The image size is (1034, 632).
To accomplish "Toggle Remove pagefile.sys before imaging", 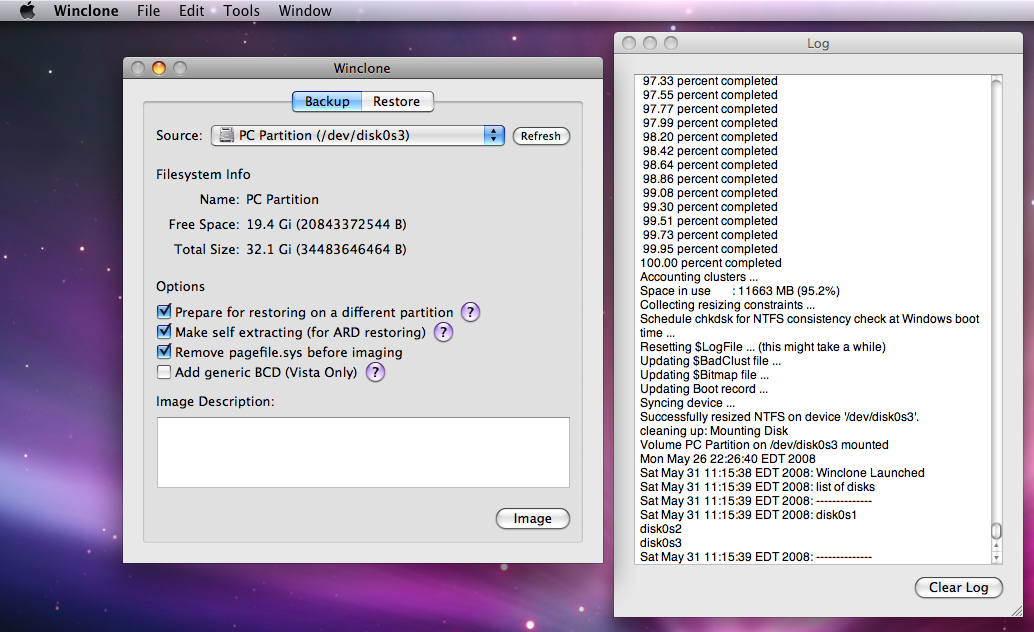I will 164,352.
